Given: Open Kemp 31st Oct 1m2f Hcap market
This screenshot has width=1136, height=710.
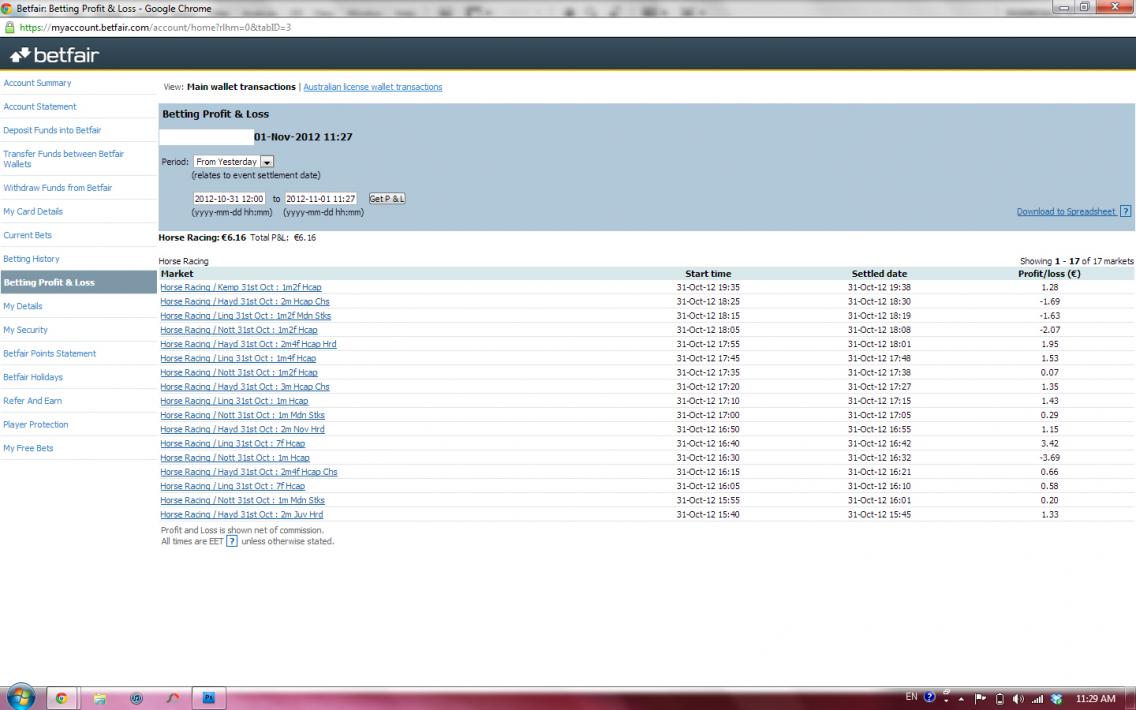Looking at the screenshot, I should (x=241, y=288).
